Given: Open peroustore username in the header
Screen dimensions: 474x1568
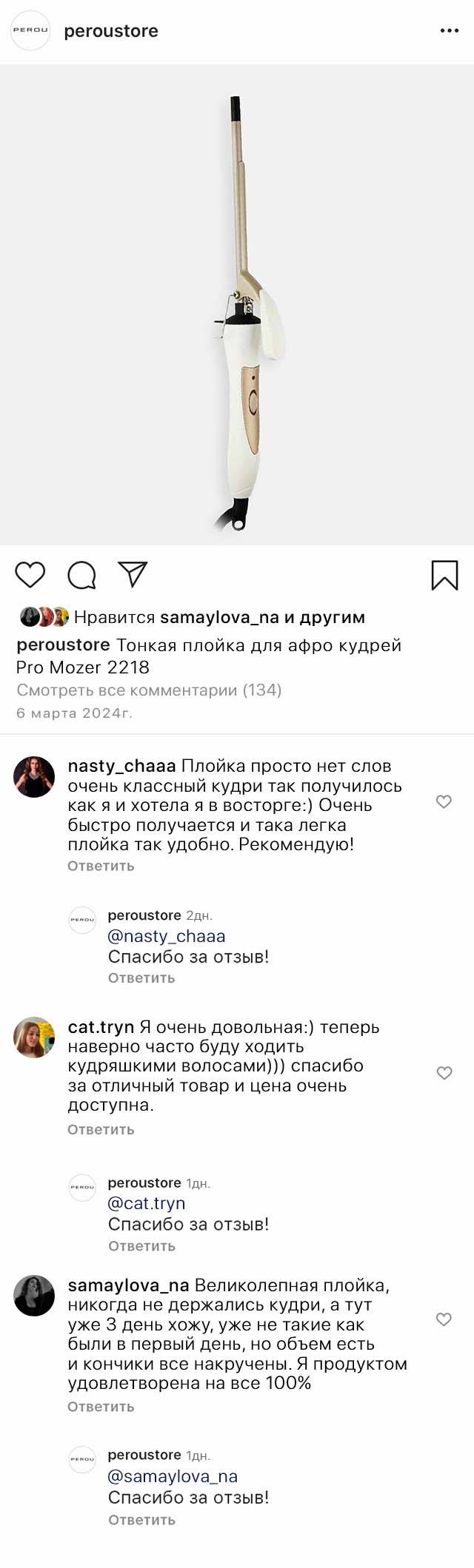Looking at the screenshot, I should (111, 31).
